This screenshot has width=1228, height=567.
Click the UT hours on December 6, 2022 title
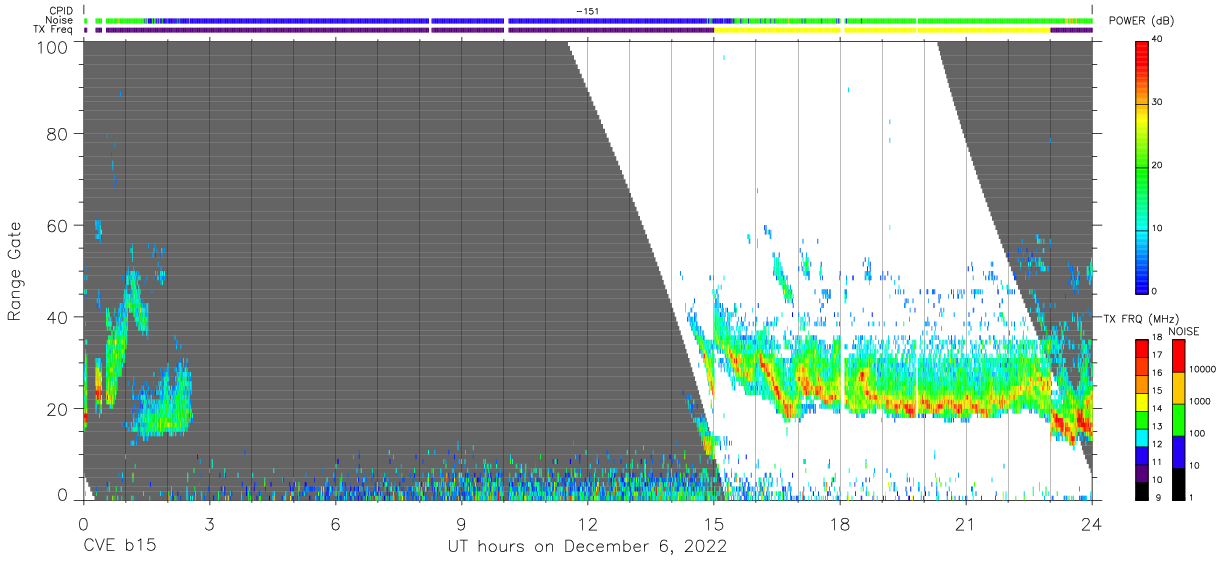click(x=588, y=546)
